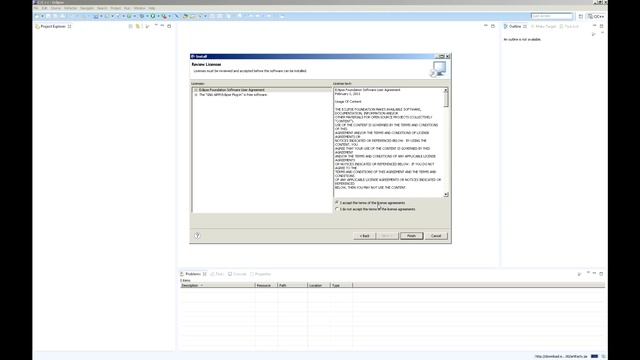Select the C/C++ perspective button
This screenshot has width=640, height=360.
point(596,16)
